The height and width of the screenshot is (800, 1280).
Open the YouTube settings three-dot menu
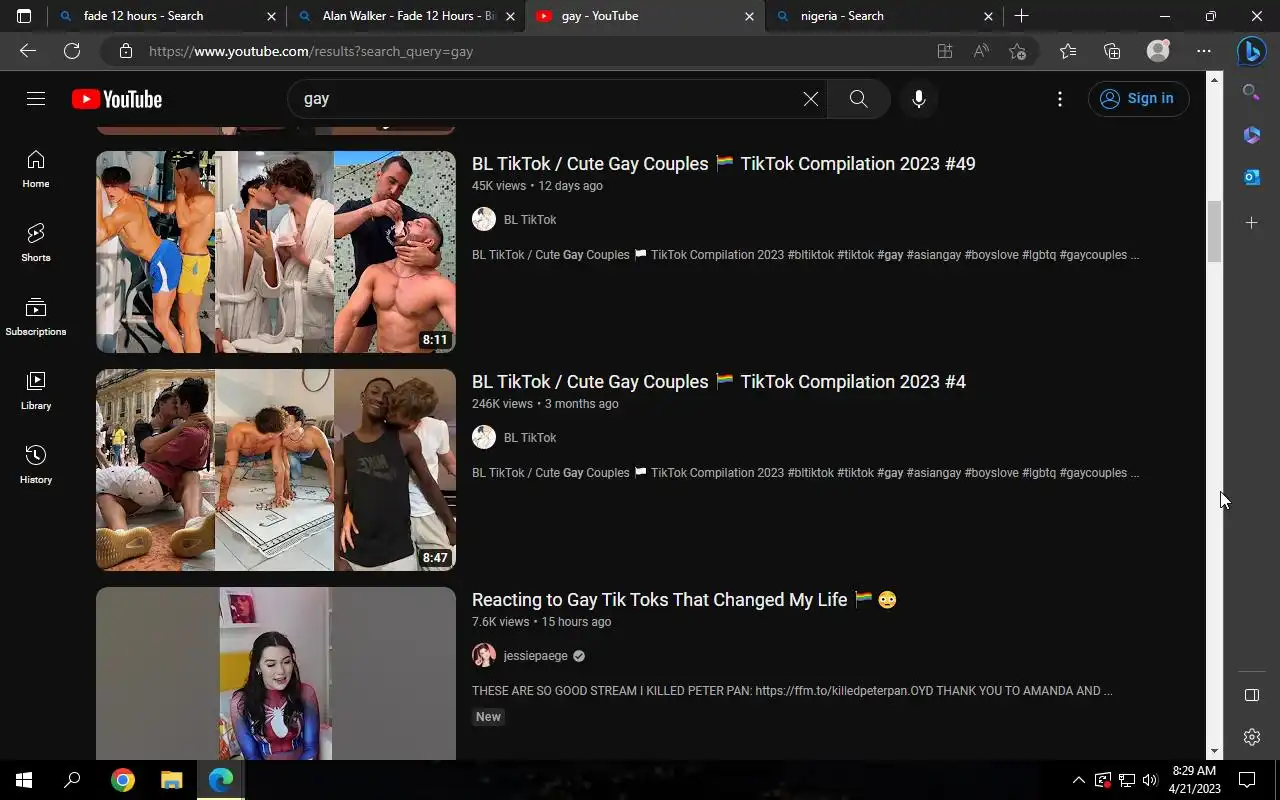(1060, 99)
